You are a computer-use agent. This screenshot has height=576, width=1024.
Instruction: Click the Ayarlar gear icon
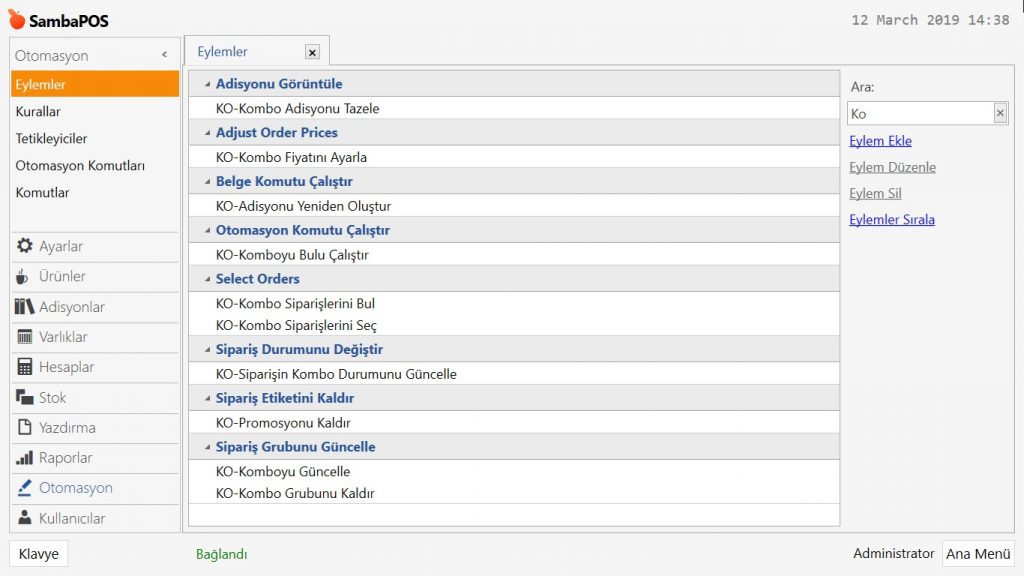click(25, 246)
